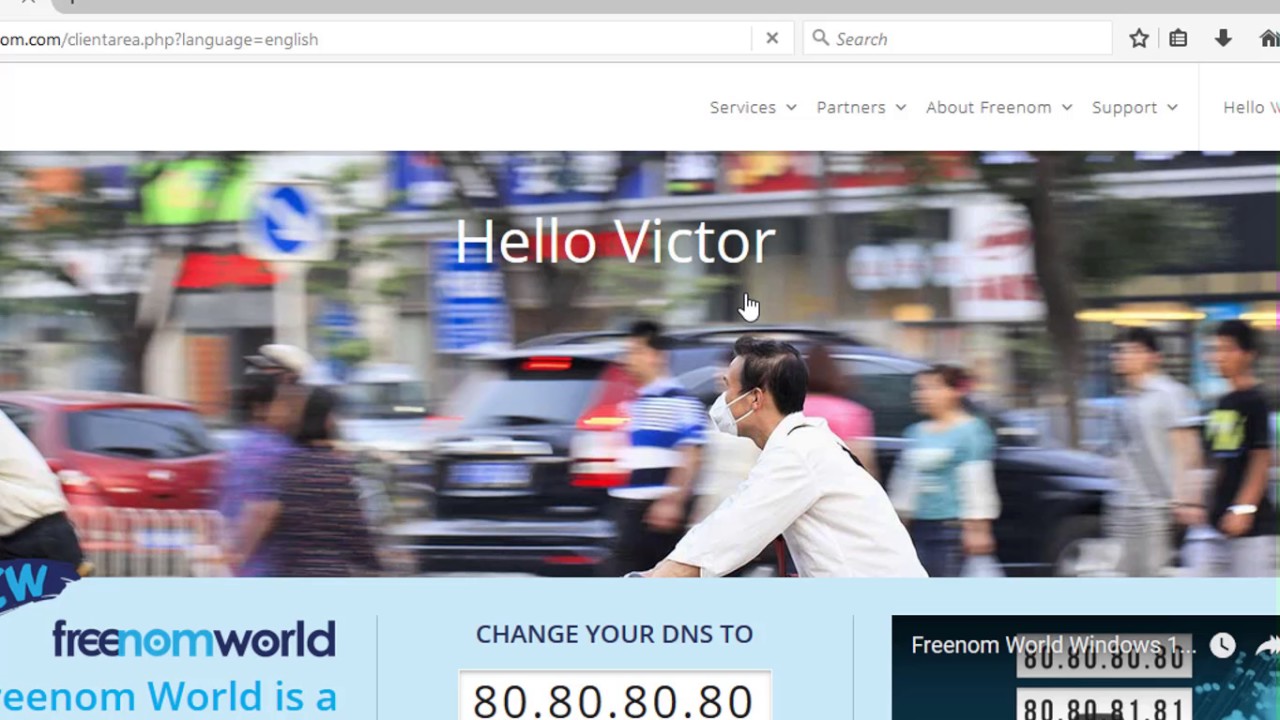The image size is (1280, 720).
Task: Expand the Support dropdown menu
Action: click(x=1135, y=107)
